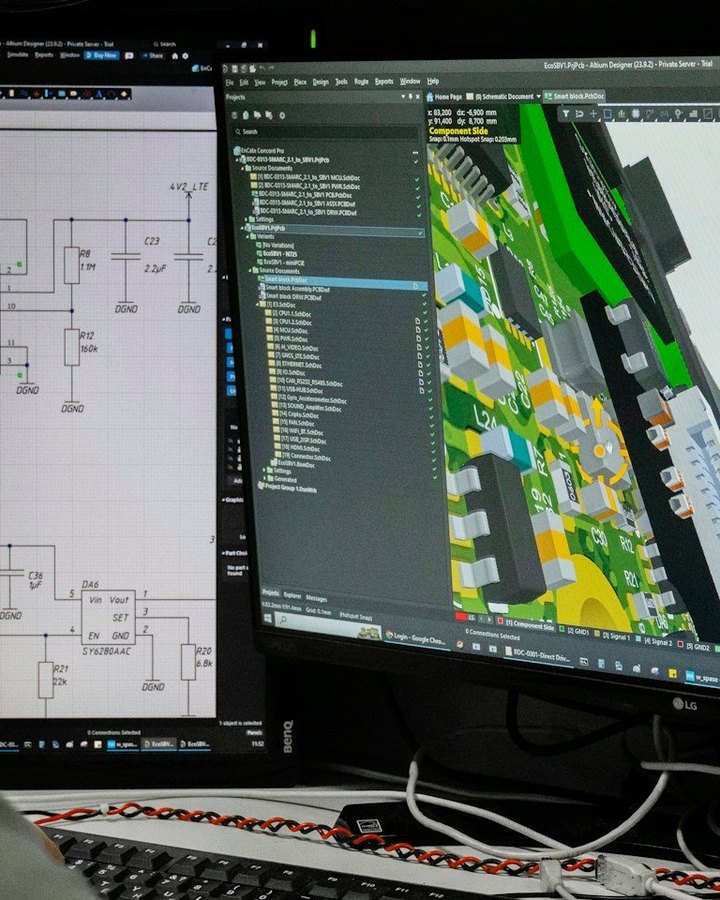Viewport: 720px width, 900px height.
Task: Click the Search field in Projects panel
Action: 324,132
